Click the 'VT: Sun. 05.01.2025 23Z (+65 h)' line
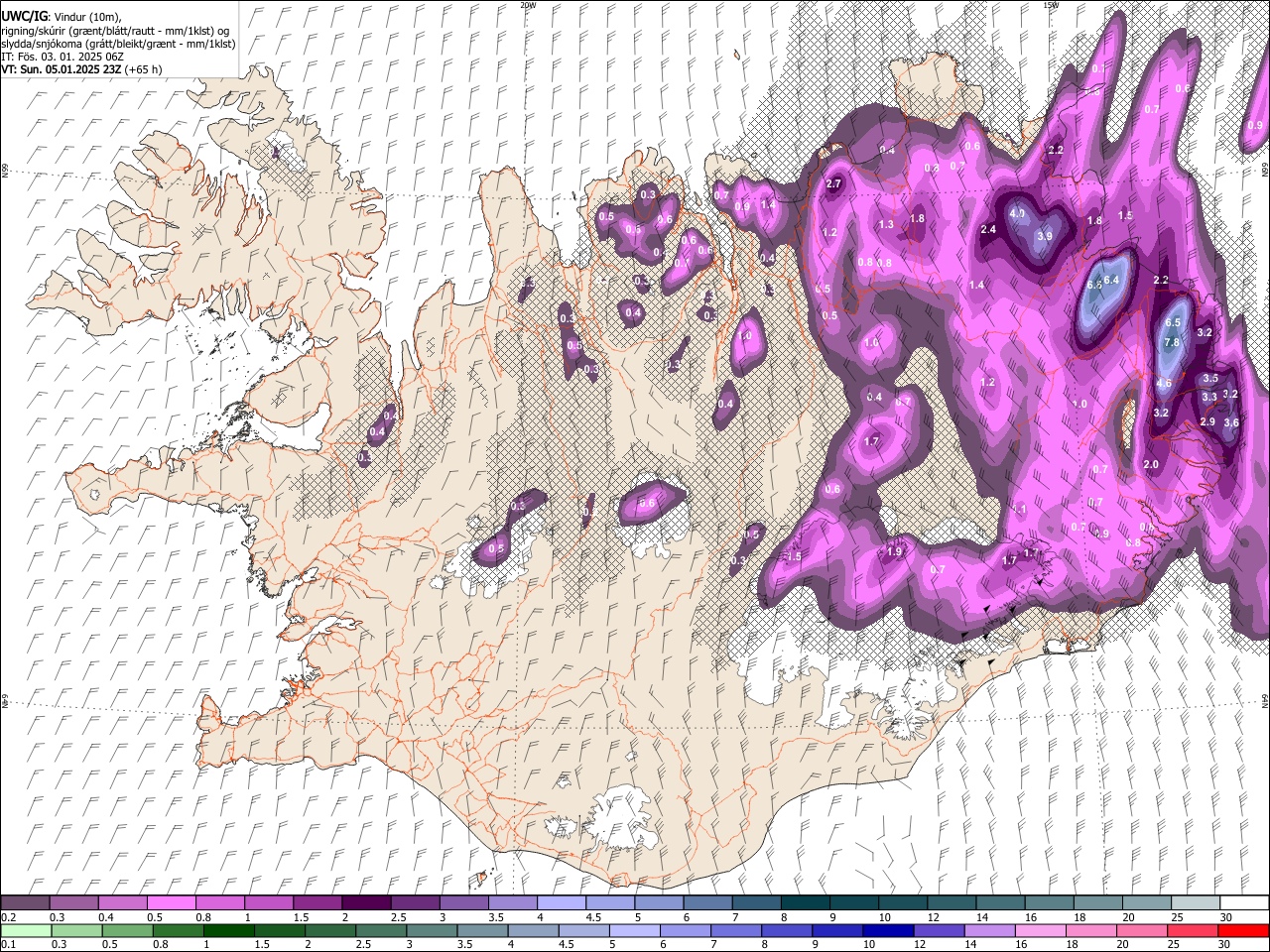This screenshot has width=1270, height=952. coord(81,70)
